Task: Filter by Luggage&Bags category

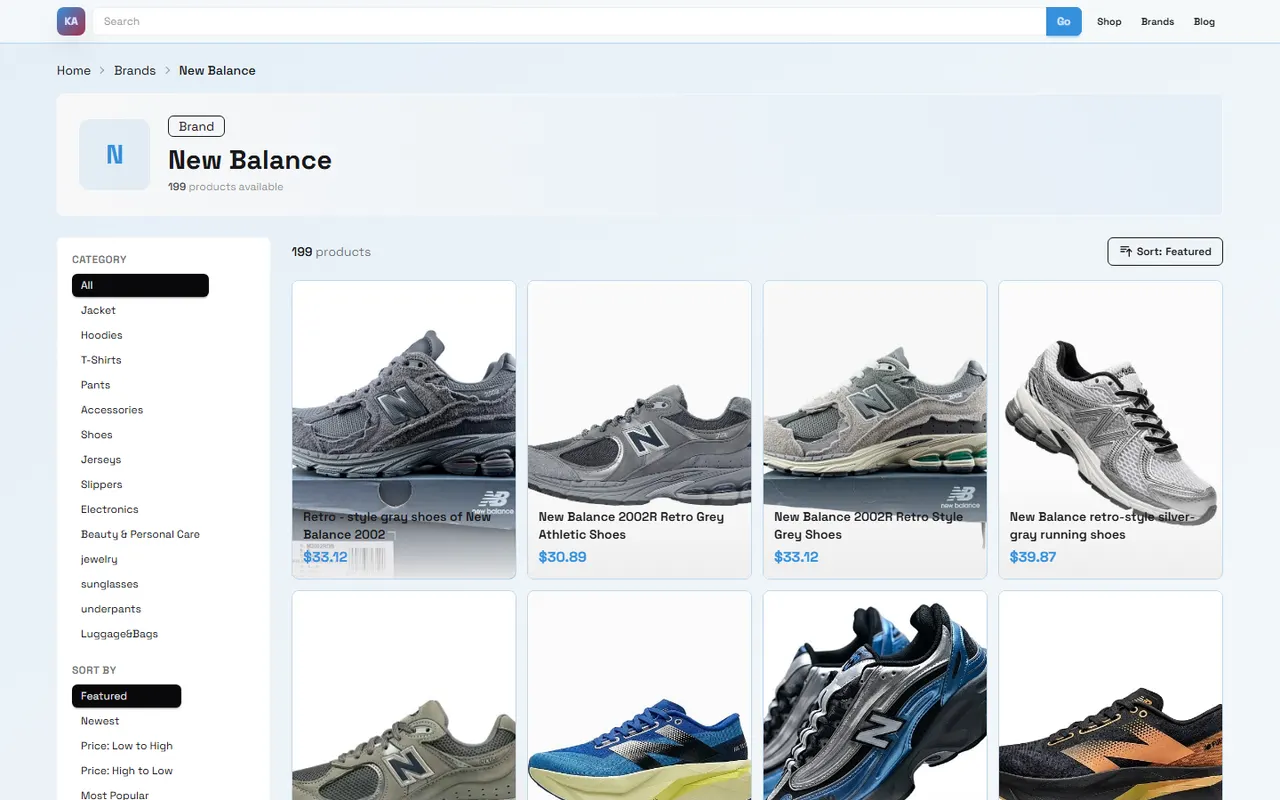Action: [x=120, y=635]
